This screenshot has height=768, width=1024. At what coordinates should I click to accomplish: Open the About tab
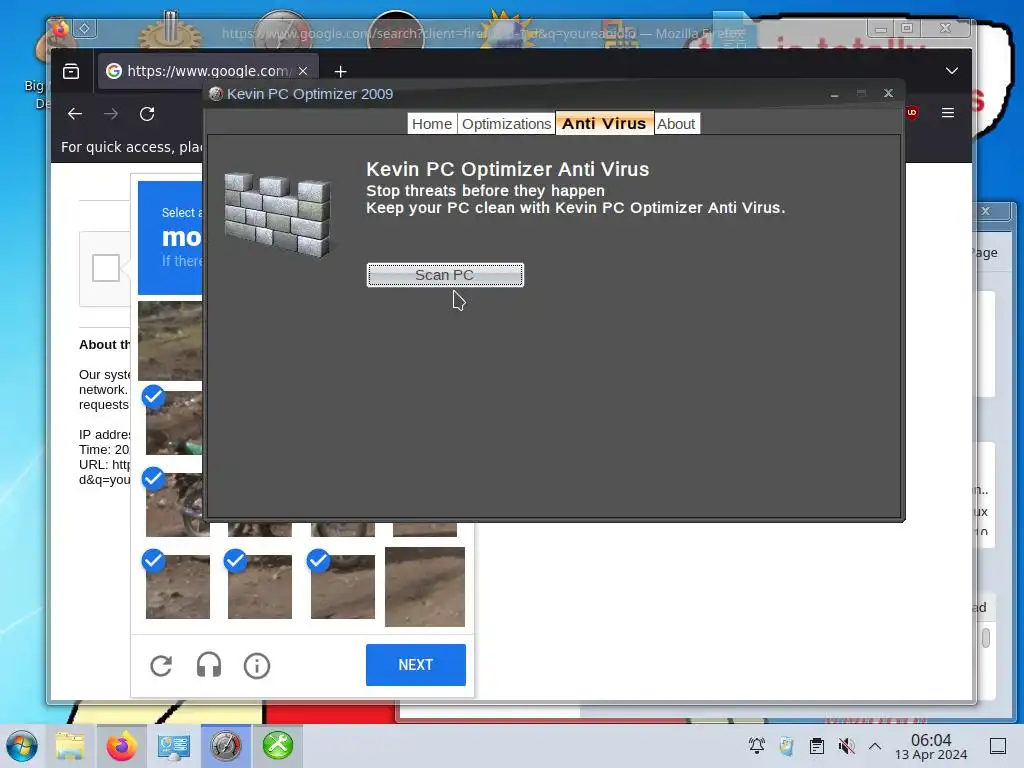tap(676, 124)
